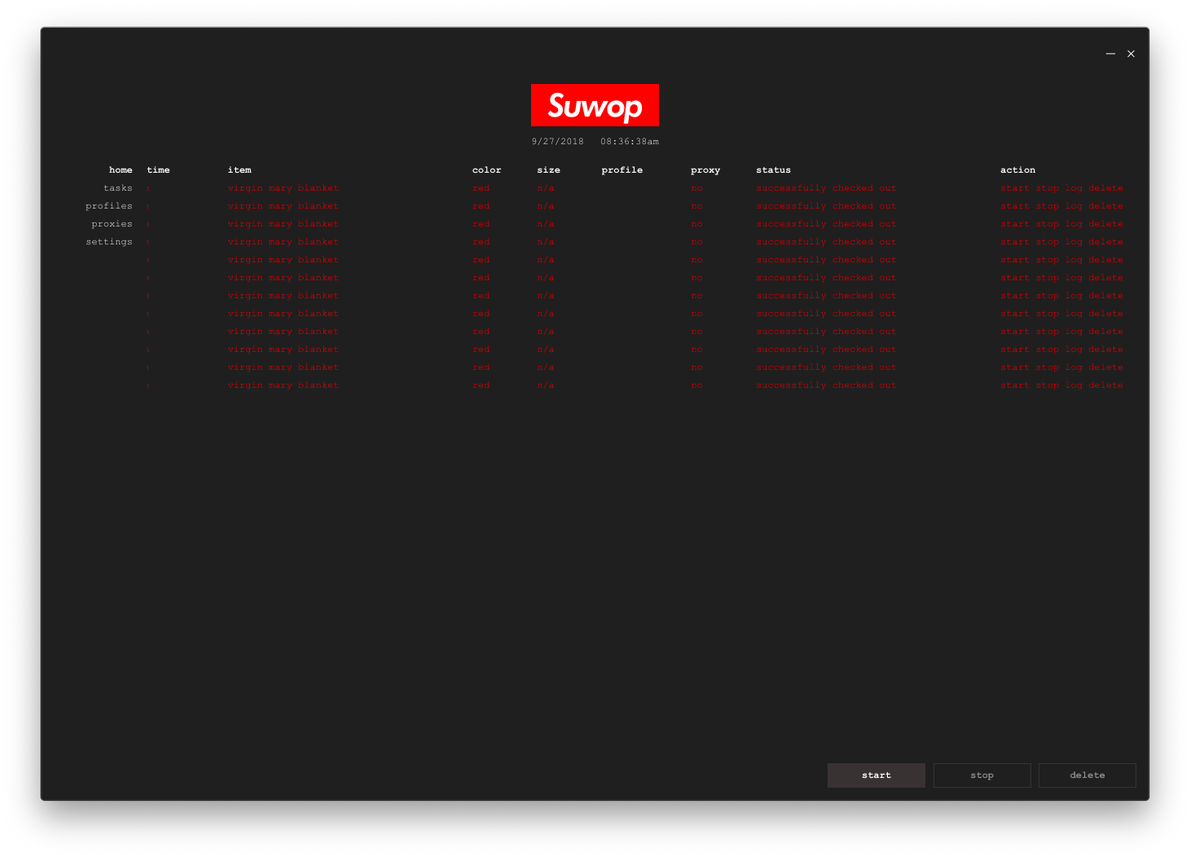Select first virgin mary blanket item

tap(283, 188)
